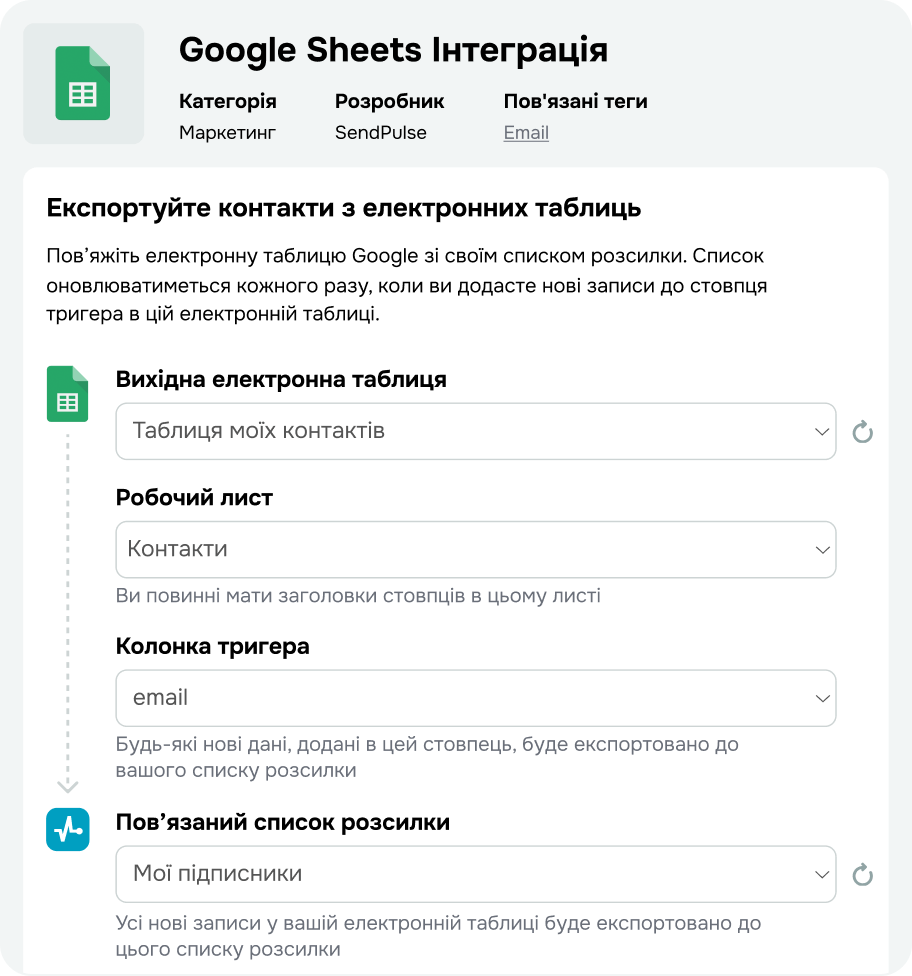The height and width of the screenshot is (976, 912).
Task: Open the Email related tag link
Action: tap(526, 133)
